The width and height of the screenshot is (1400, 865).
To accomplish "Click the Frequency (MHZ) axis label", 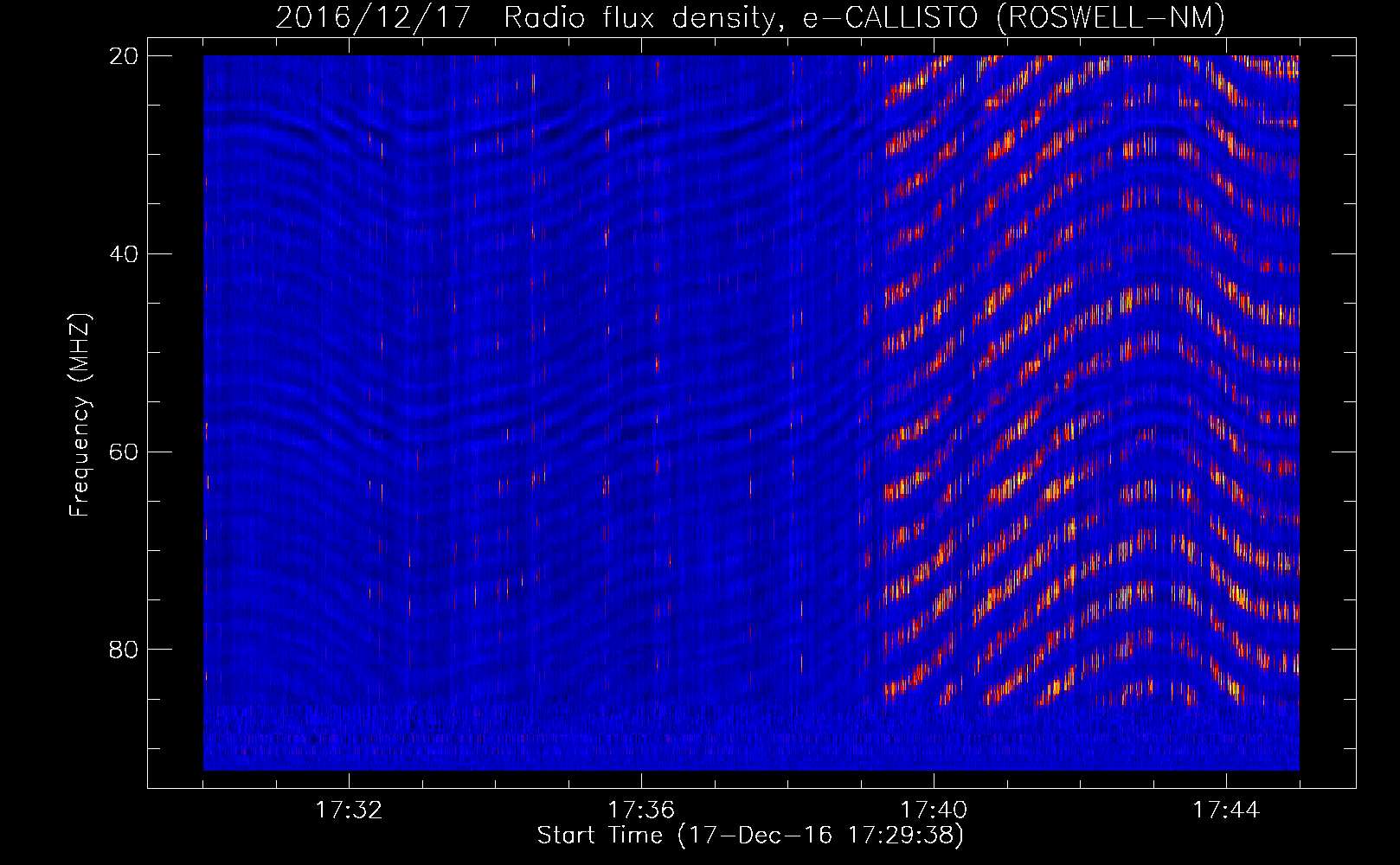I will tap(80, 414).
